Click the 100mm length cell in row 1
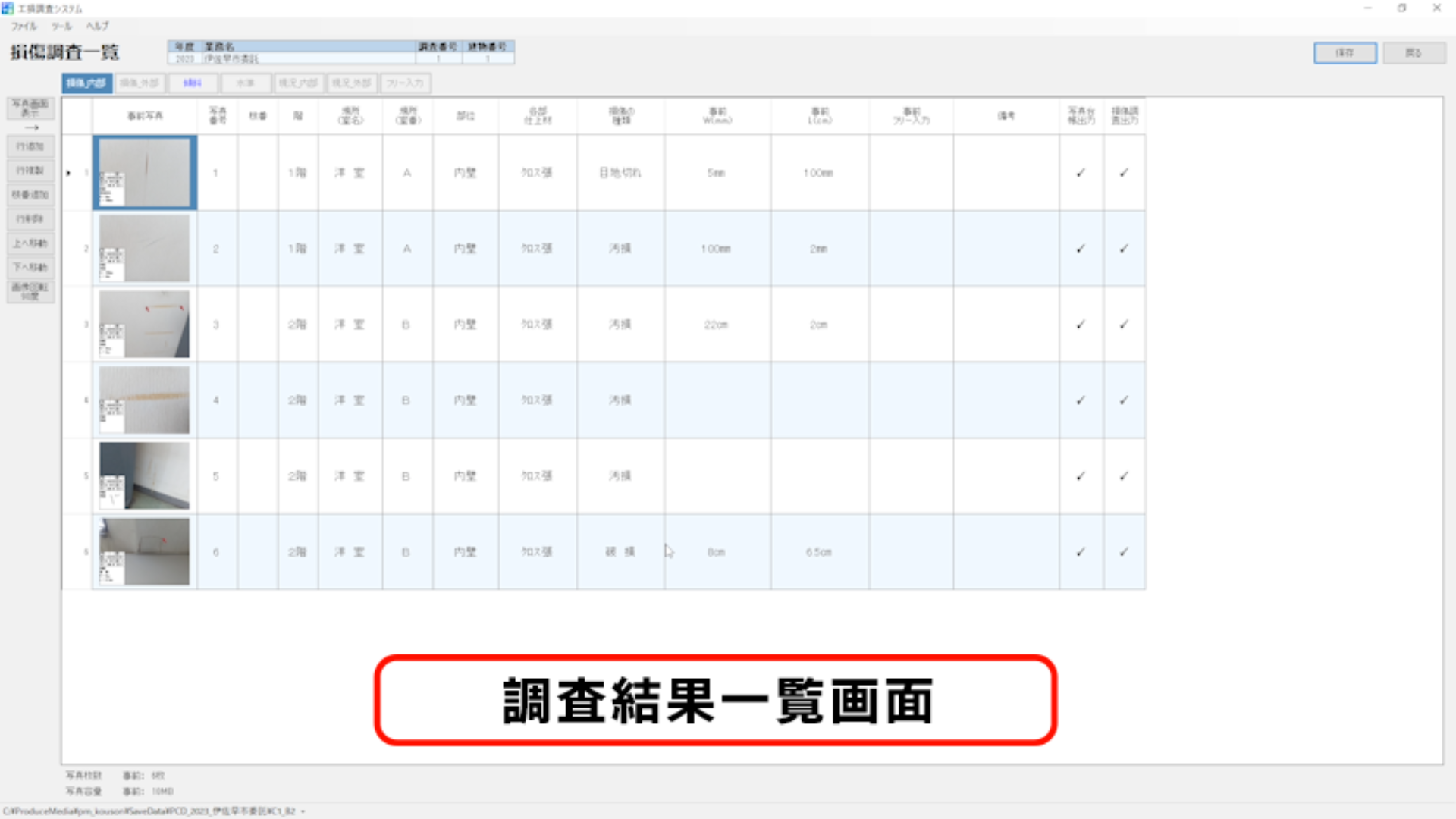Image resolution: width=1456 pixels, height=819 pixels. [x=819, y=173]
